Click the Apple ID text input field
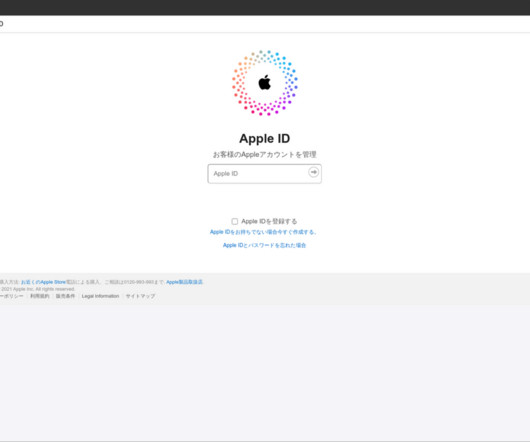 click(264, 174)
